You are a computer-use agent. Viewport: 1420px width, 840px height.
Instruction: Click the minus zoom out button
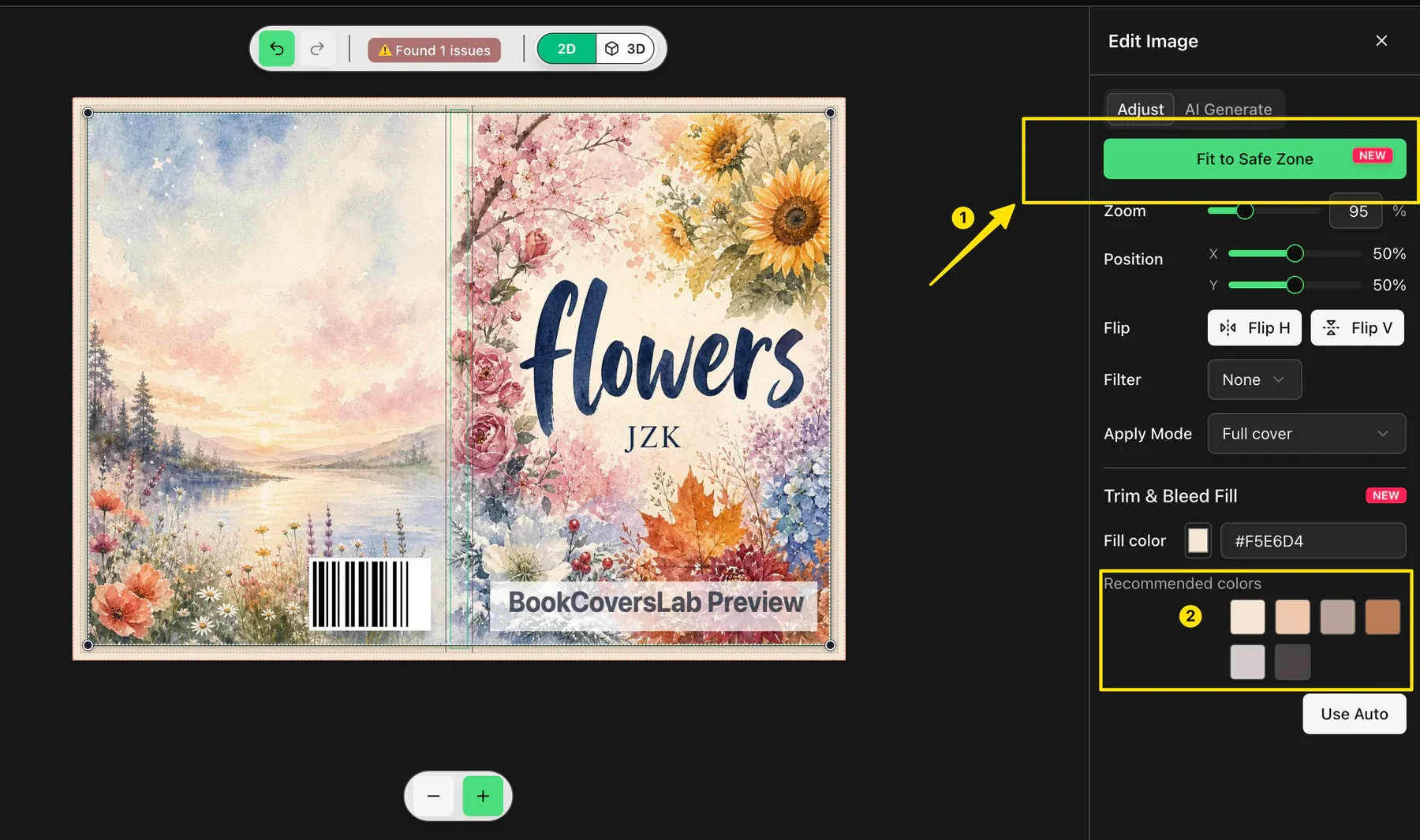coord(433,796)
